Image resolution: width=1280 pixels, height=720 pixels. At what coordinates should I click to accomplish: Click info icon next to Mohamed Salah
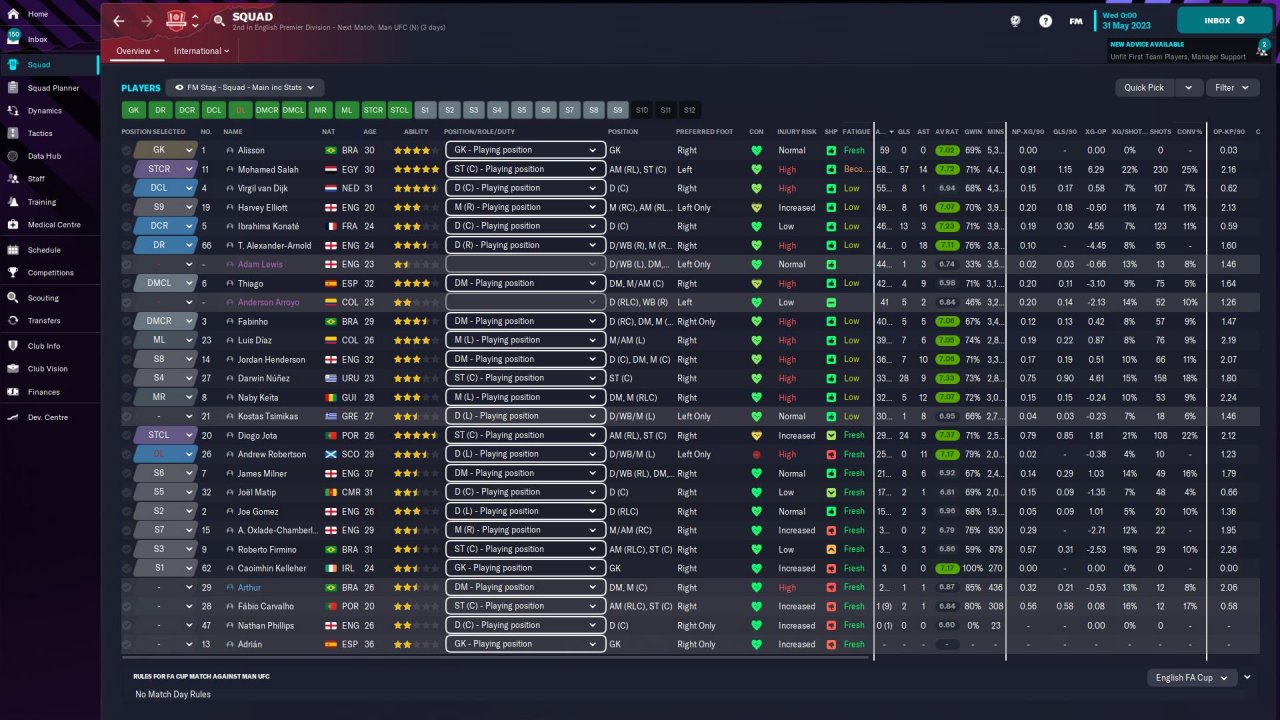tap(230, 169)
